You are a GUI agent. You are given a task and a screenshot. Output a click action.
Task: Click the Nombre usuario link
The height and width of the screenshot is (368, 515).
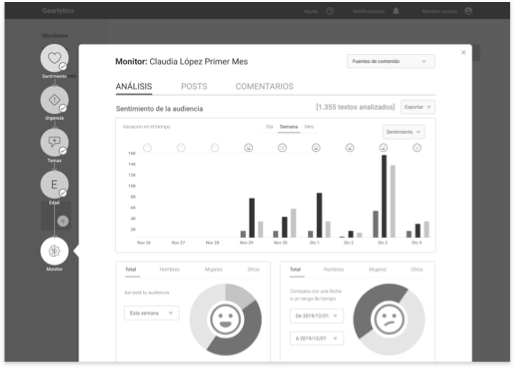click(439, 11)
